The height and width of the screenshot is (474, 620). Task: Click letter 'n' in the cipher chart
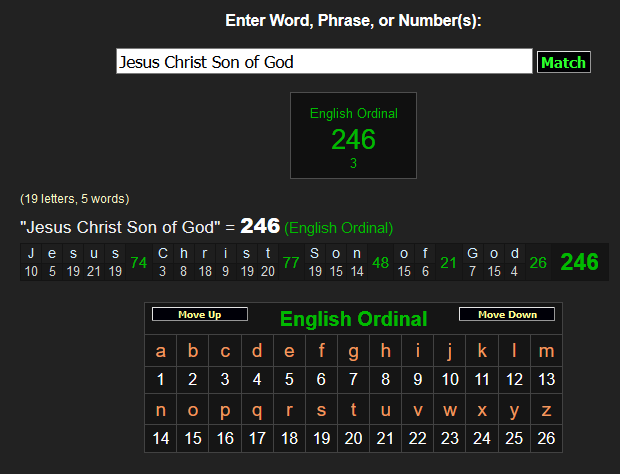coord(161,410)
